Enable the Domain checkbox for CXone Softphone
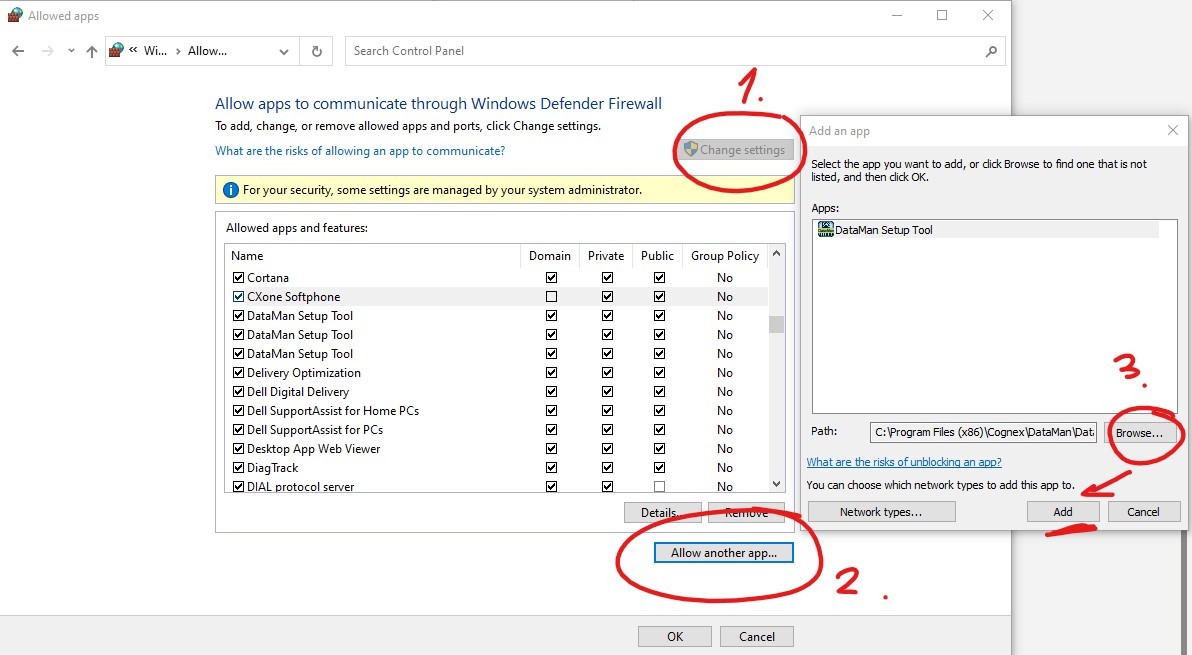The width and height of the screenshot is (1192, 655). [551, 296]
